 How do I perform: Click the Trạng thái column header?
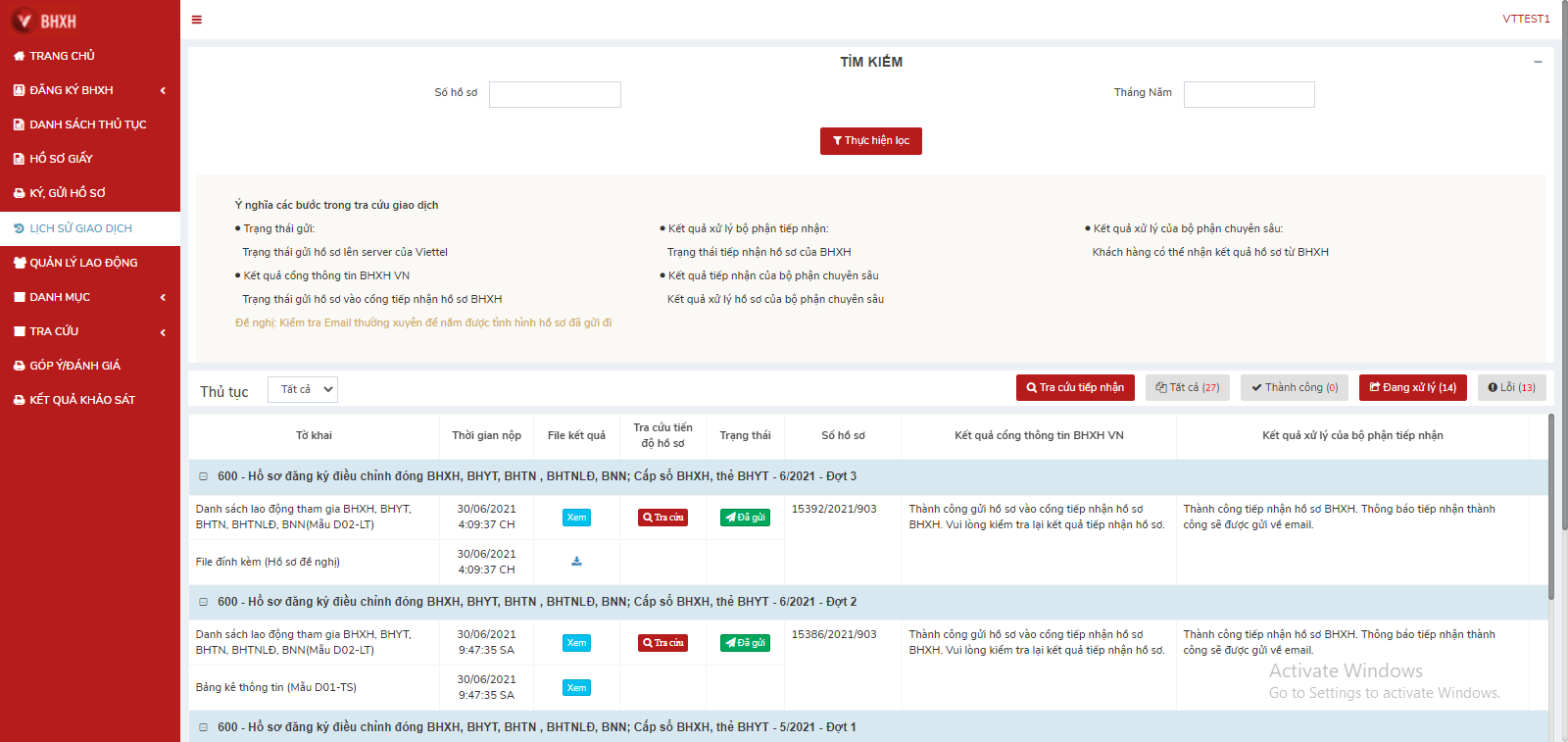(745, 435)
